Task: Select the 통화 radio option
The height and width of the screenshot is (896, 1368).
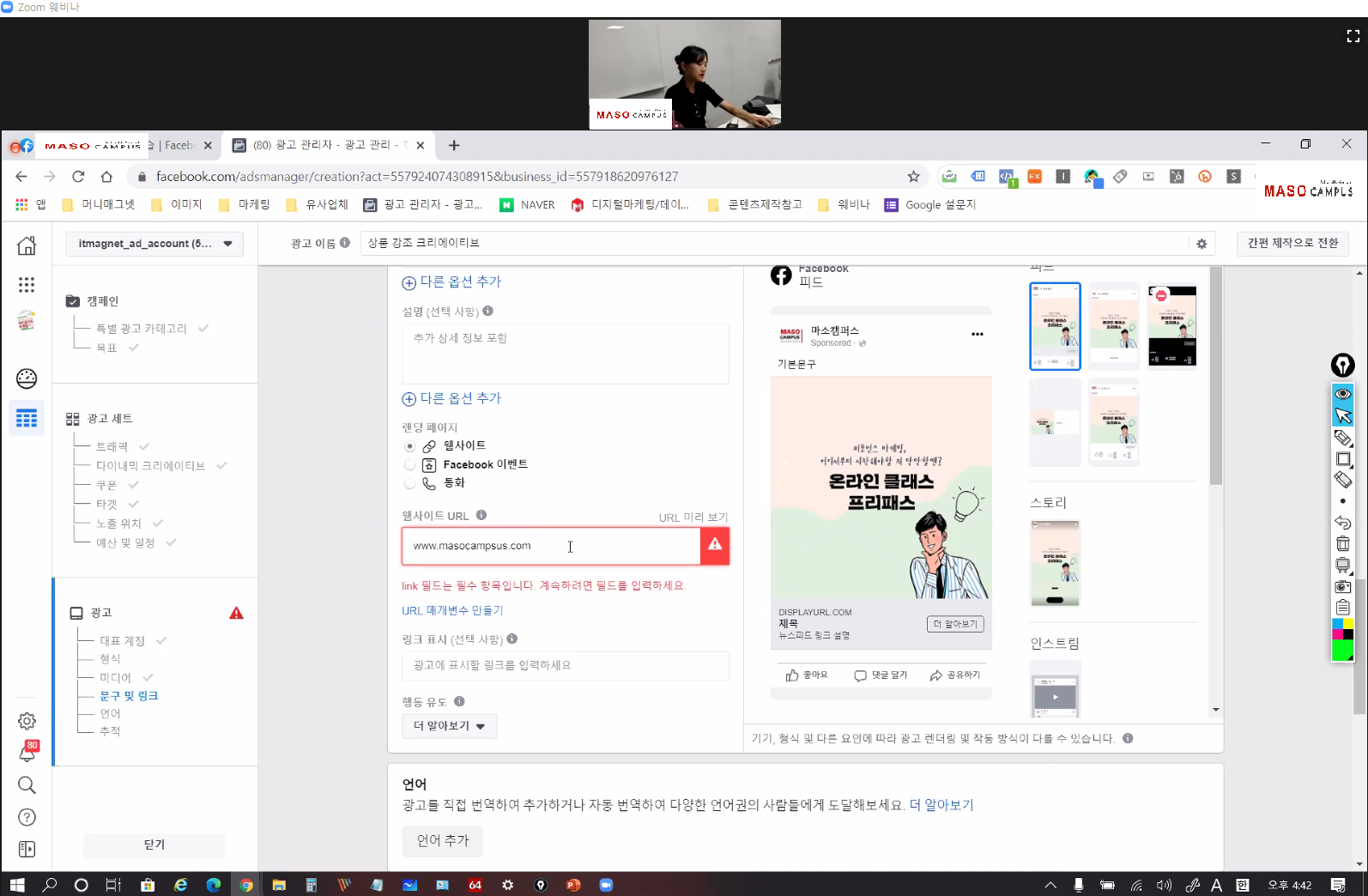Action: (410, 484)
